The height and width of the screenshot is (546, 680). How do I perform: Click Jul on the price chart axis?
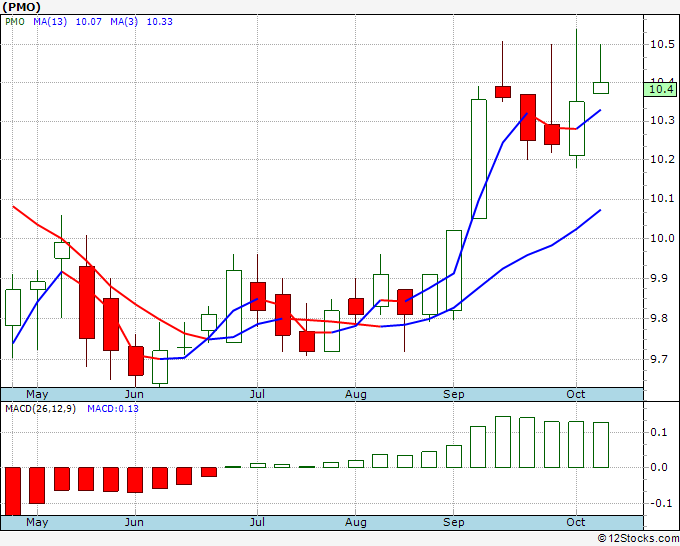point(257,394)
